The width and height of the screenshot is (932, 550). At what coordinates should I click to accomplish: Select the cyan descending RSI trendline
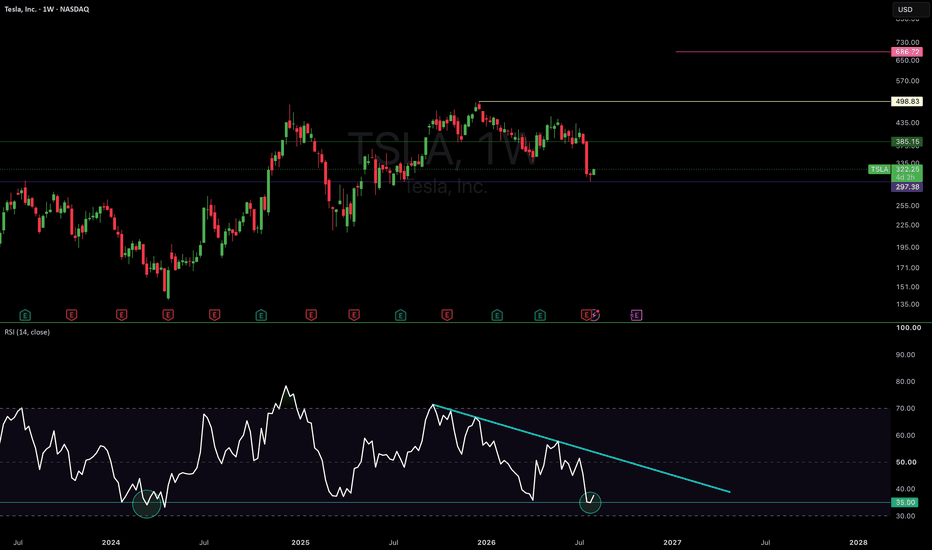pyautogui.click(x=581, y=449)
